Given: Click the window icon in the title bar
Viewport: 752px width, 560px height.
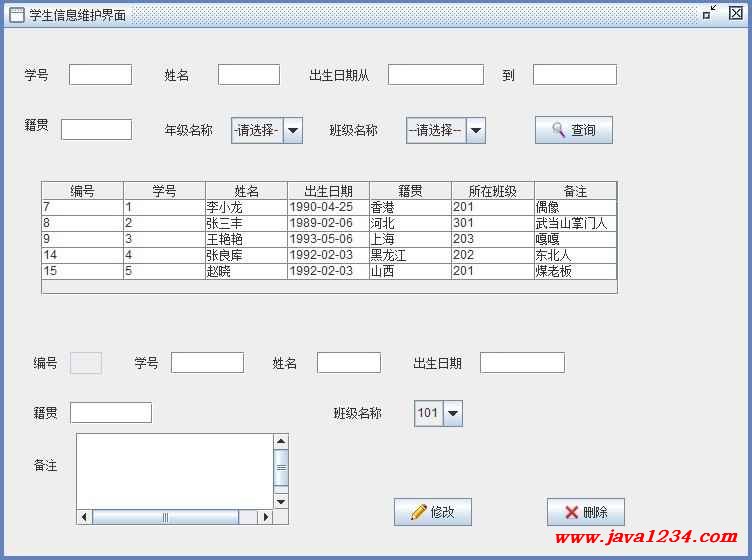Looking at the screenshot, I should click(16, 15).
